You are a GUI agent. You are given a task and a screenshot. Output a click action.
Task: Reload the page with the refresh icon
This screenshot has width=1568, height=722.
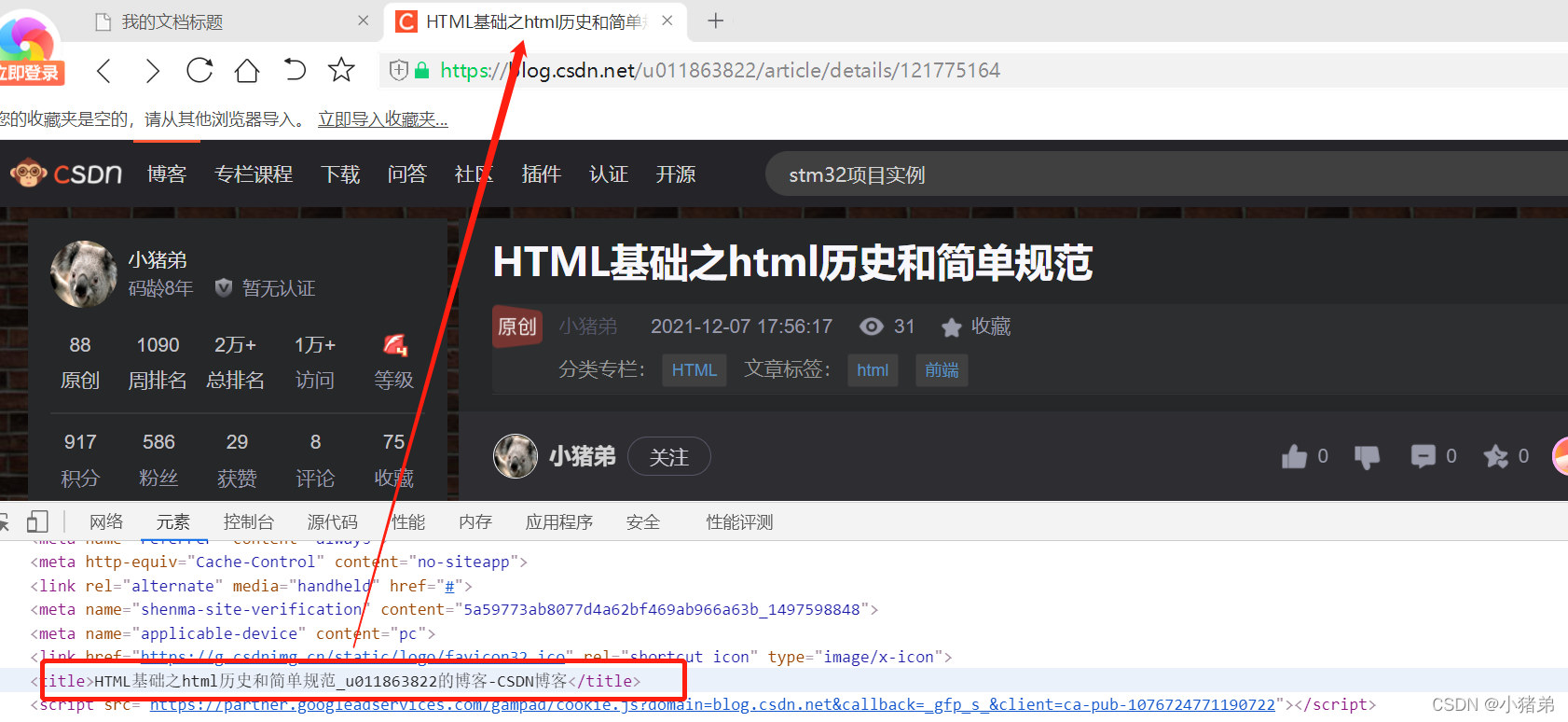coord(199,70)
